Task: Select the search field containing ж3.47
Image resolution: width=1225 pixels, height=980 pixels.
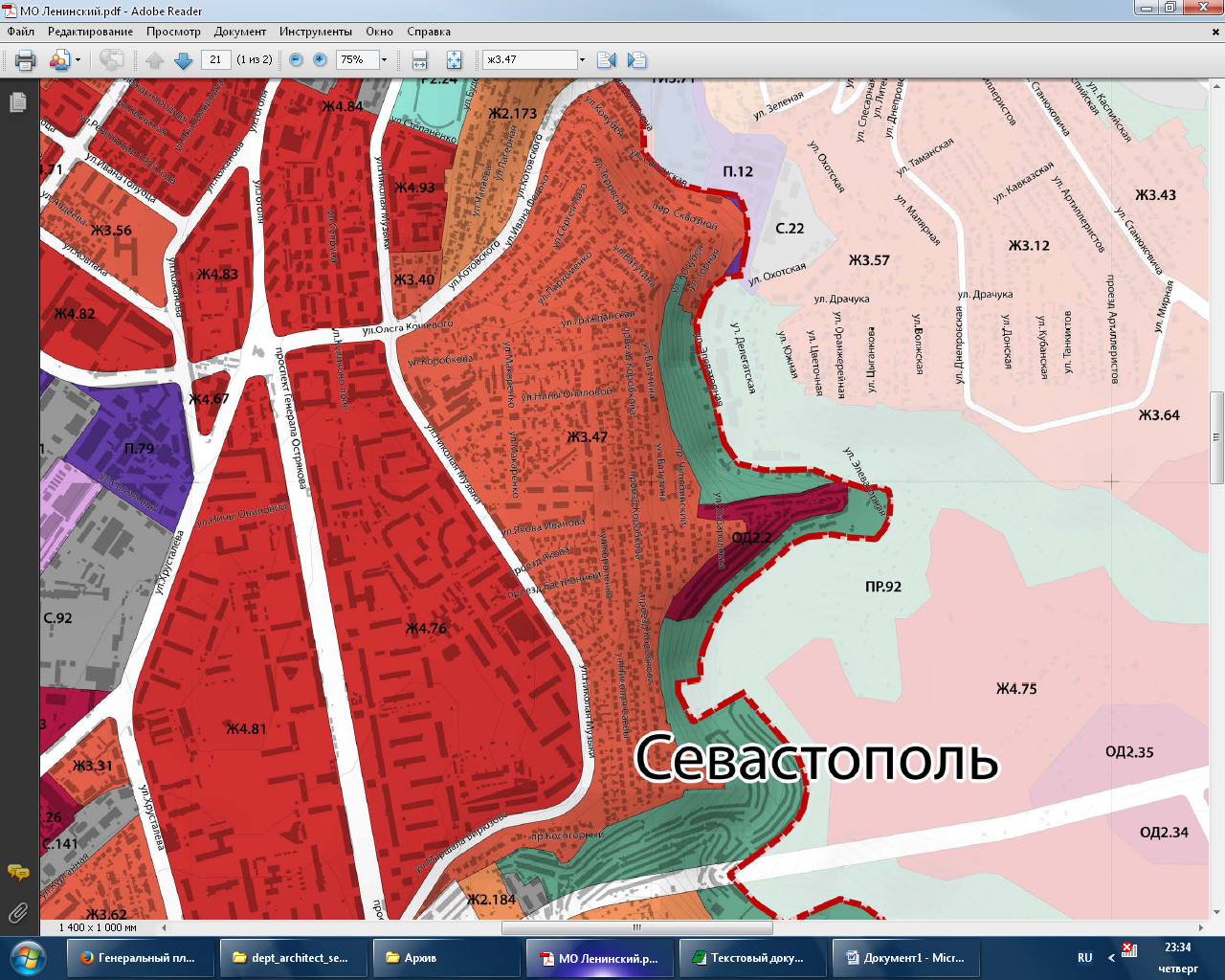Action: coord(529,59)
